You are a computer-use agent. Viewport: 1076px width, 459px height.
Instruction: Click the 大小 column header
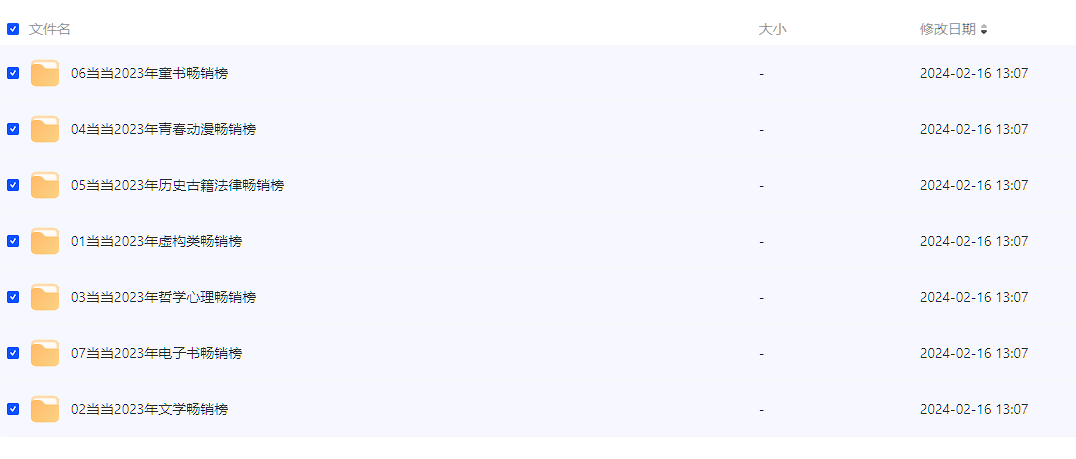tap(772, 29)
